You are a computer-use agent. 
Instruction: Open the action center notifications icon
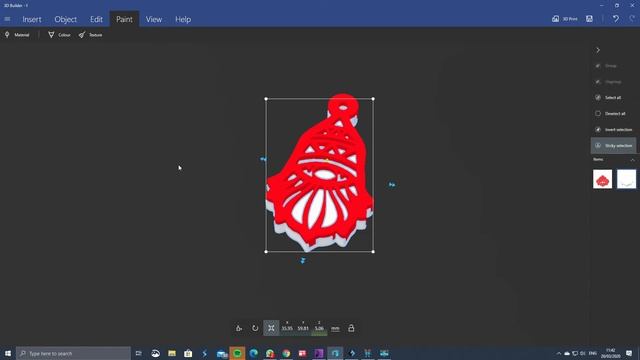629,353
